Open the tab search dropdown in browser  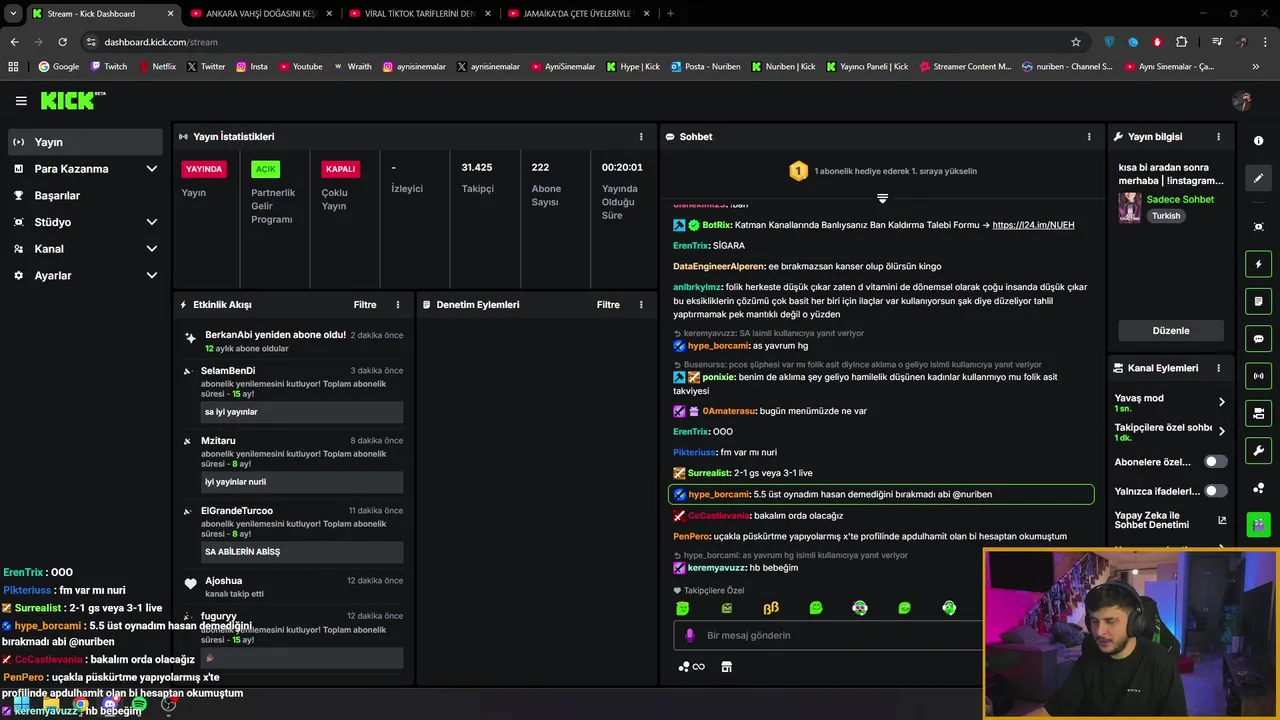click(x=13, y=13)
